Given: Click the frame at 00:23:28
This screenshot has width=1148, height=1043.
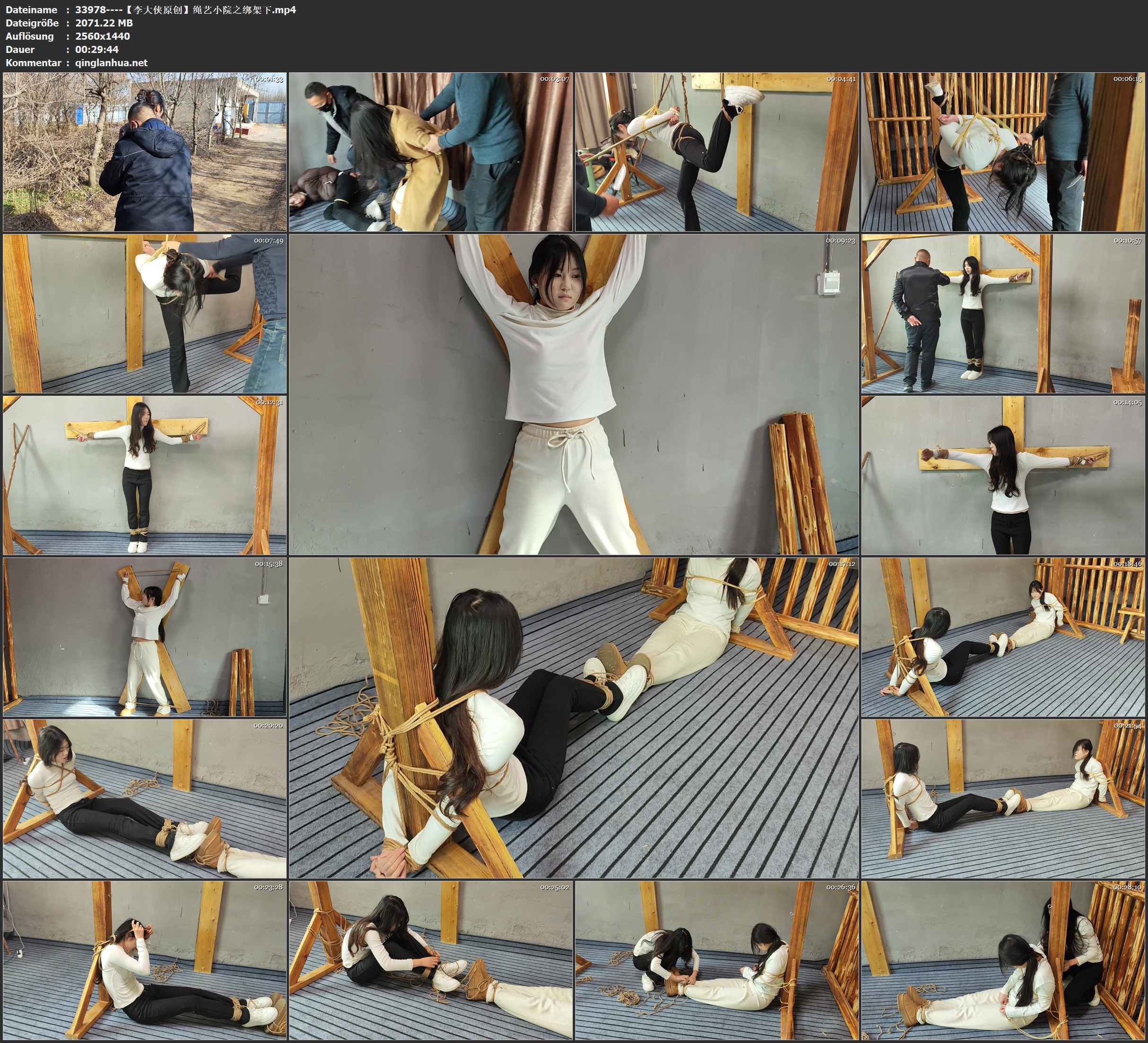Looking at the screenshot, I should (145, 960).
